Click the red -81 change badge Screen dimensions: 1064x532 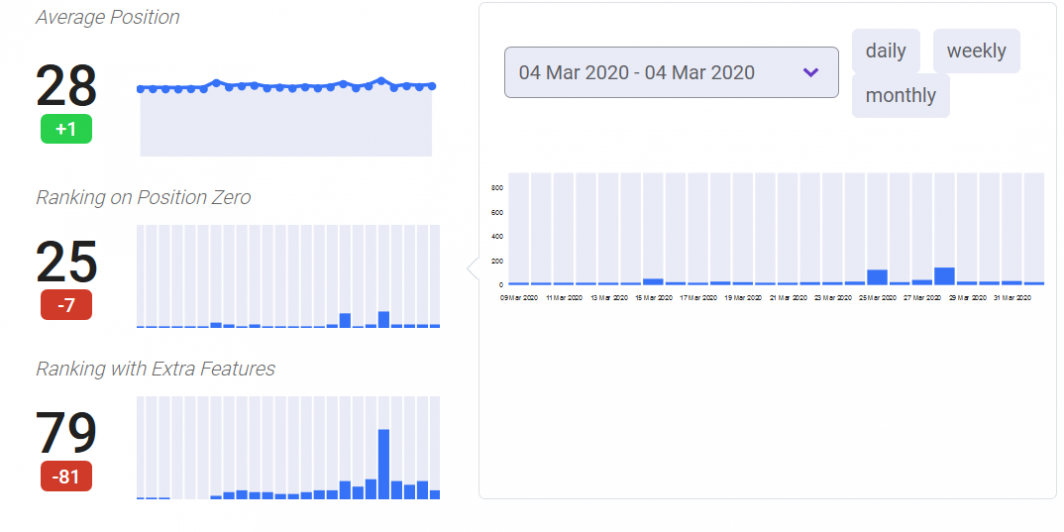tap(66, 476)
